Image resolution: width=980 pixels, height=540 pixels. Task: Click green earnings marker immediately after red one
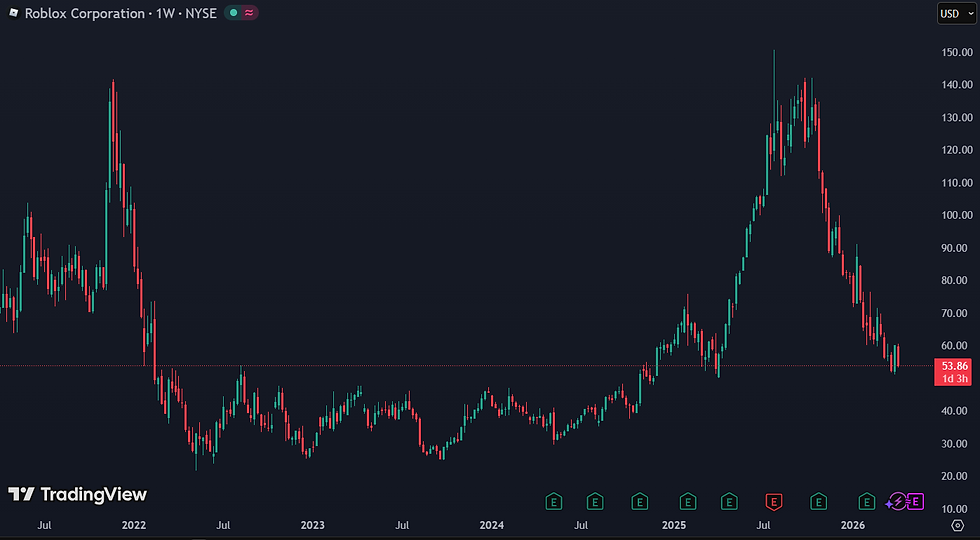819,501
